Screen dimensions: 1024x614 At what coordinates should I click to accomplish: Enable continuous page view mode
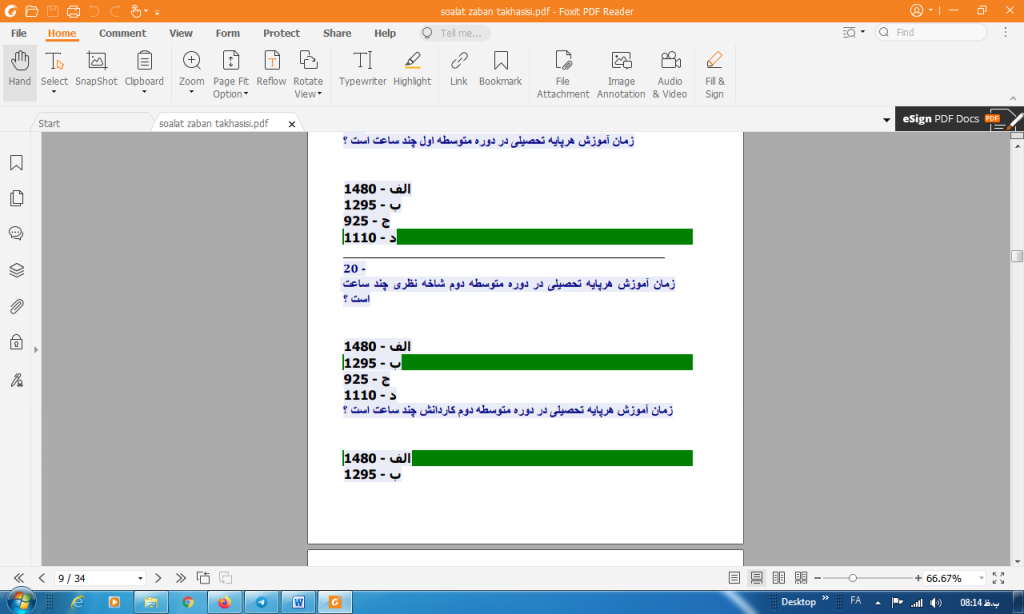(x=757, y=578)
